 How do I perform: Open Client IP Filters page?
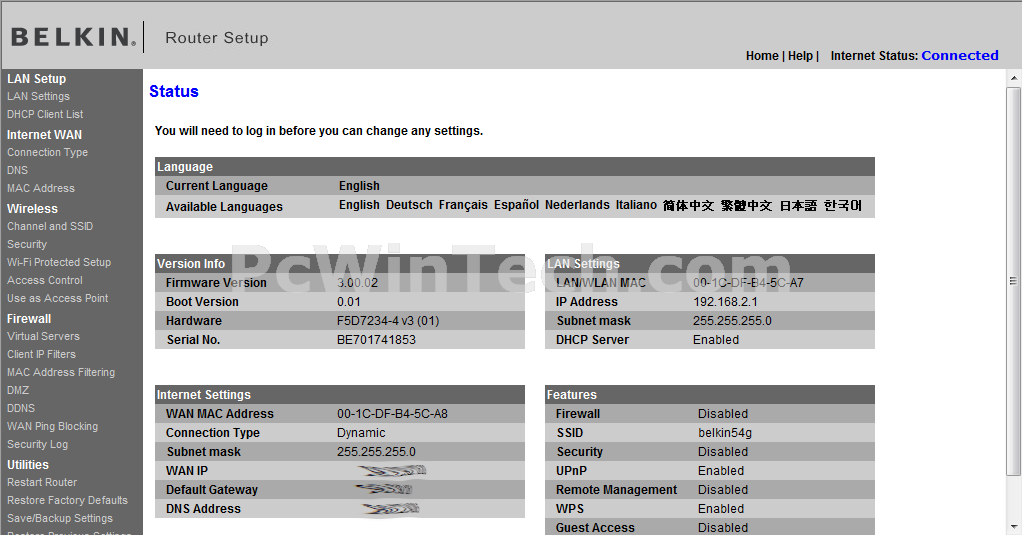click(41, 354)
